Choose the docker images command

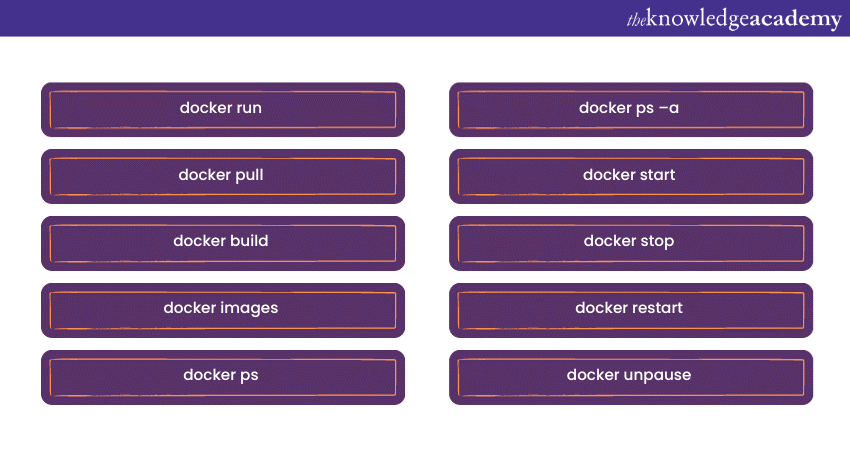[x=222, y=308]
